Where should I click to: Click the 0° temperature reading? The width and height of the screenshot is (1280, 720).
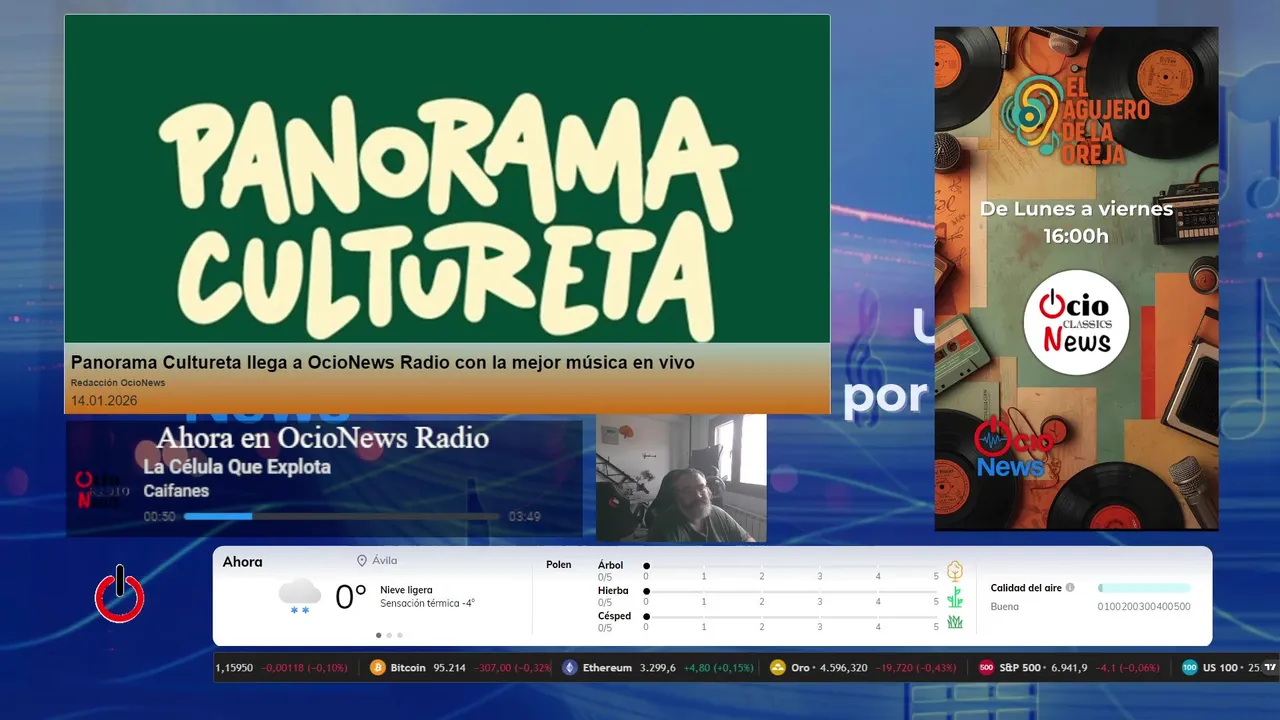(351, 597)
